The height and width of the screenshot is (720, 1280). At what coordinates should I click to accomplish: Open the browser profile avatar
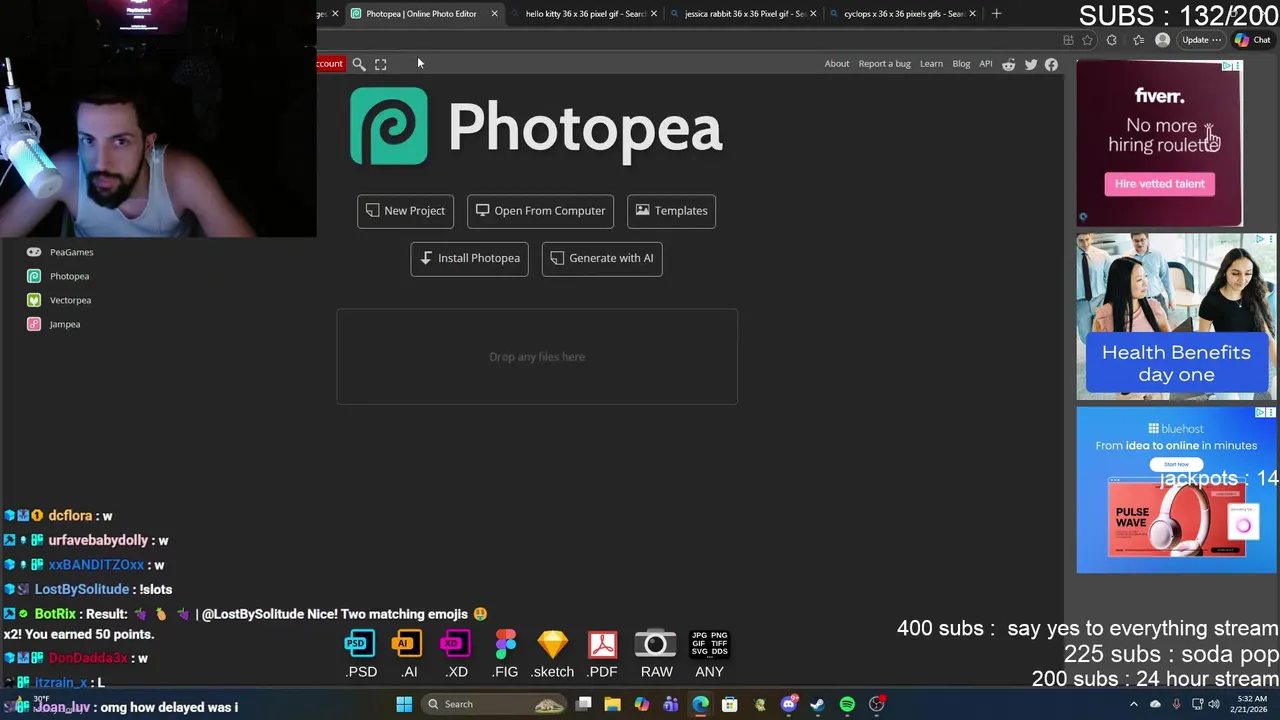[1162, 40]
